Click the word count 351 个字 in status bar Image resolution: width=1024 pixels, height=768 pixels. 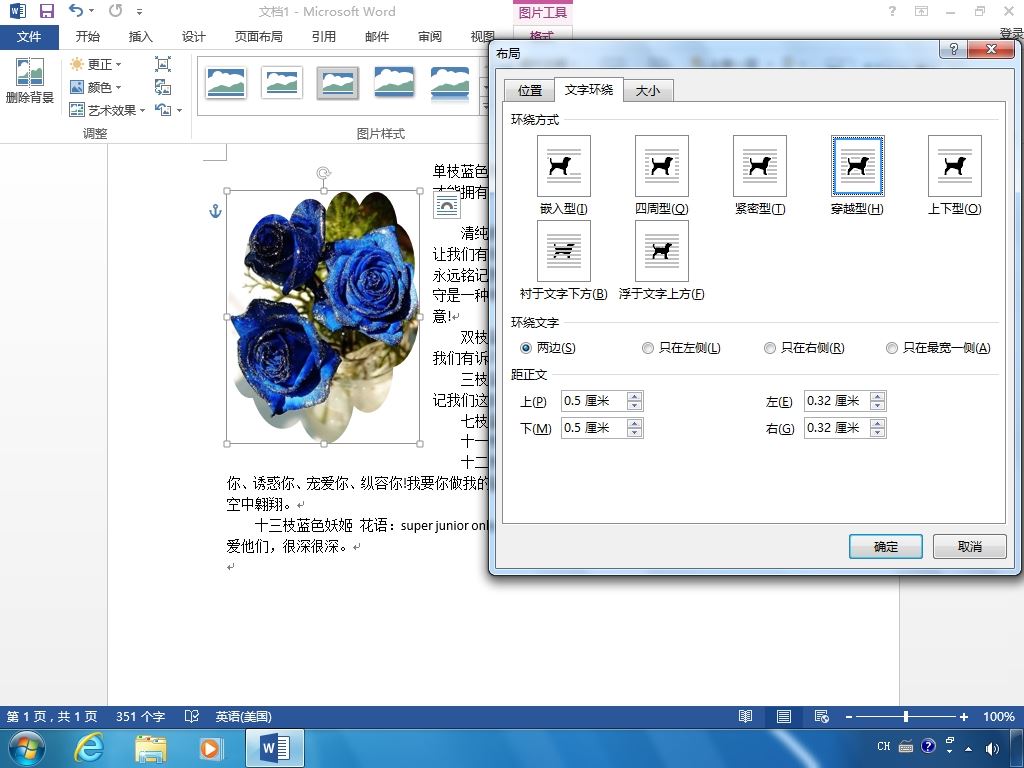[140, 716]
